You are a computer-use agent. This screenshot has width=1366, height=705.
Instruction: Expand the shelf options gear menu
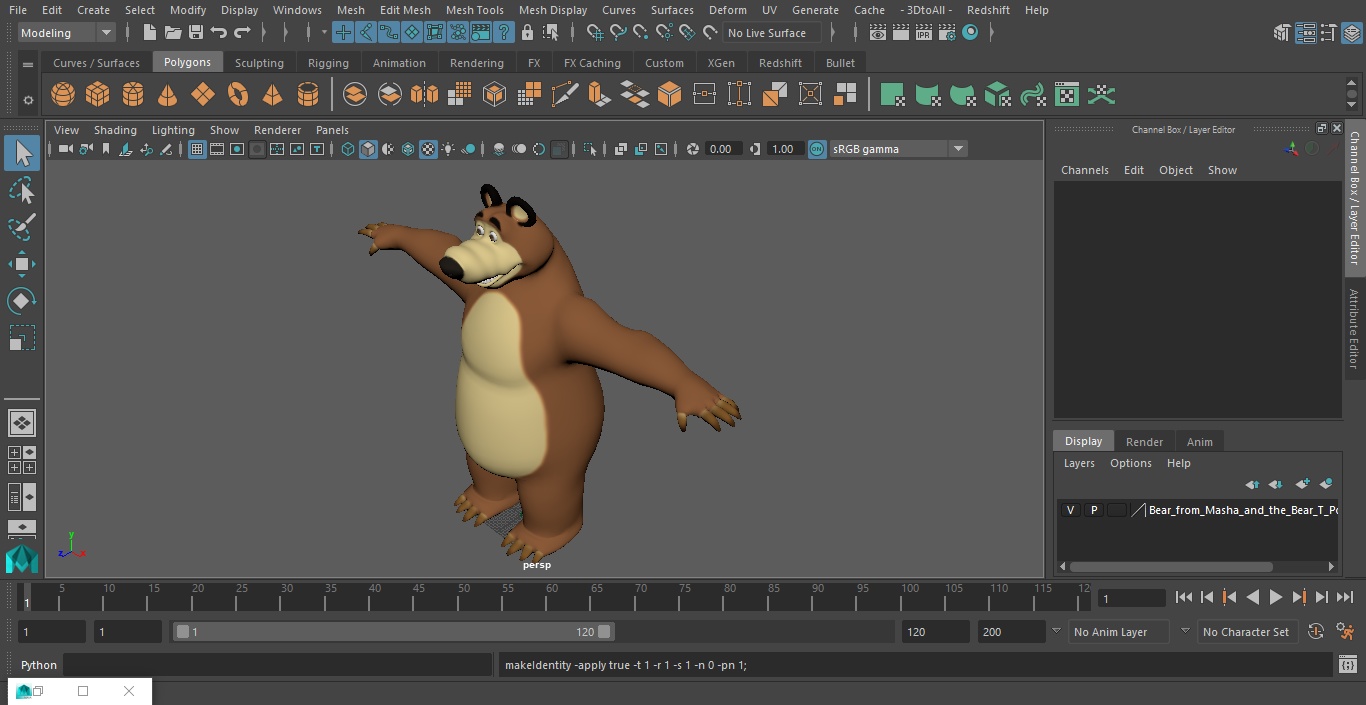(x=28, y=100)
